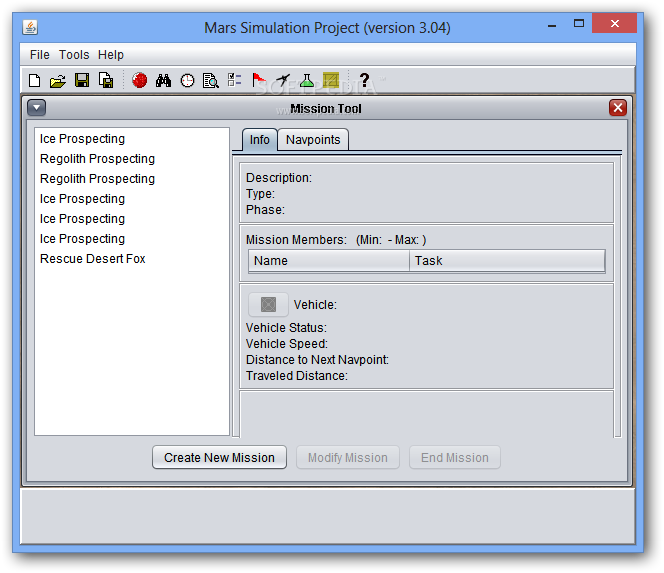Click the Help question mark icon
This screenshot has height=573, width=664.
(x=364, y=80)
